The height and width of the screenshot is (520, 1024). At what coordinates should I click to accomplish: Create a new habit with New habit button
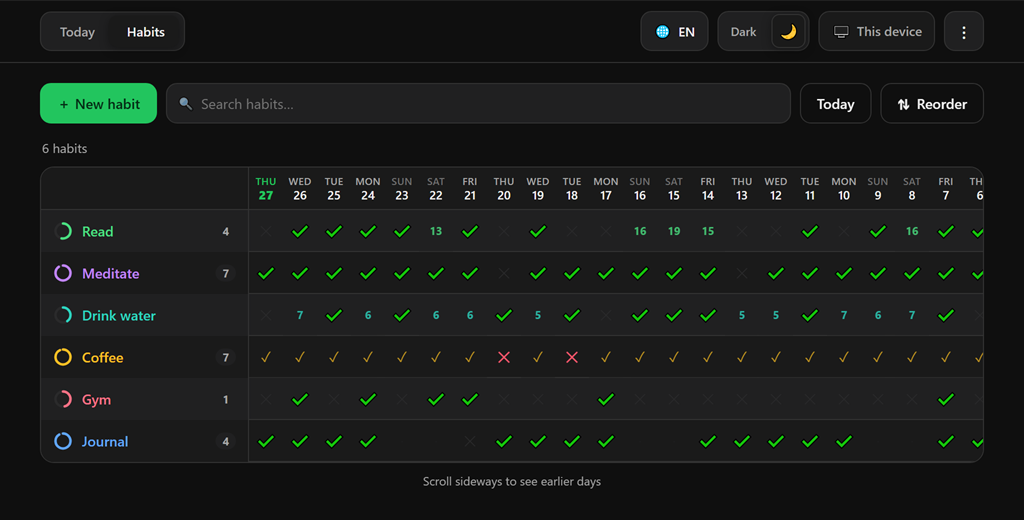click(x=99, y=103)
